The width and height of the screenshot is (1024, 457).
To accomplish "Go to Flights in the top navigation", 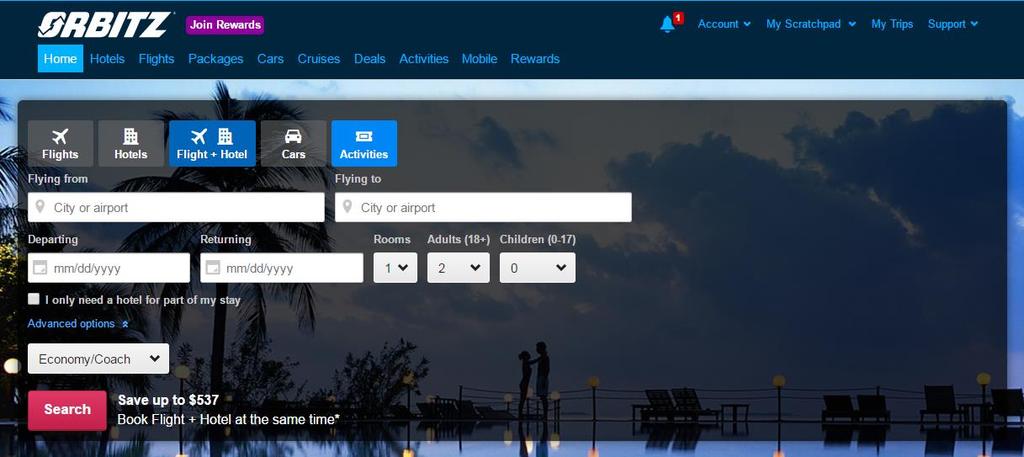I will (156, 59).
